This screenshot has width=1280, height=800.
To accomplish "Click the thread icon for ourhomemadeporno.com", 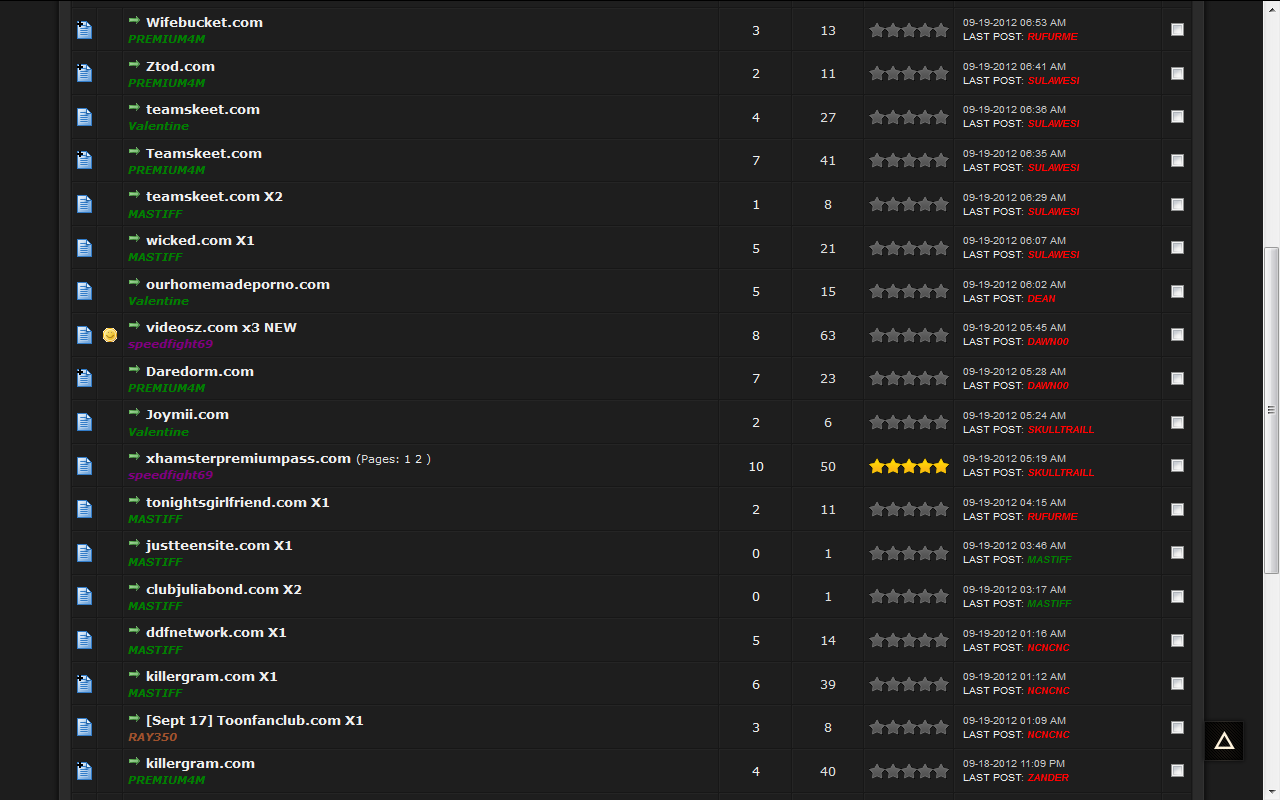I will [x=84, y=291].
